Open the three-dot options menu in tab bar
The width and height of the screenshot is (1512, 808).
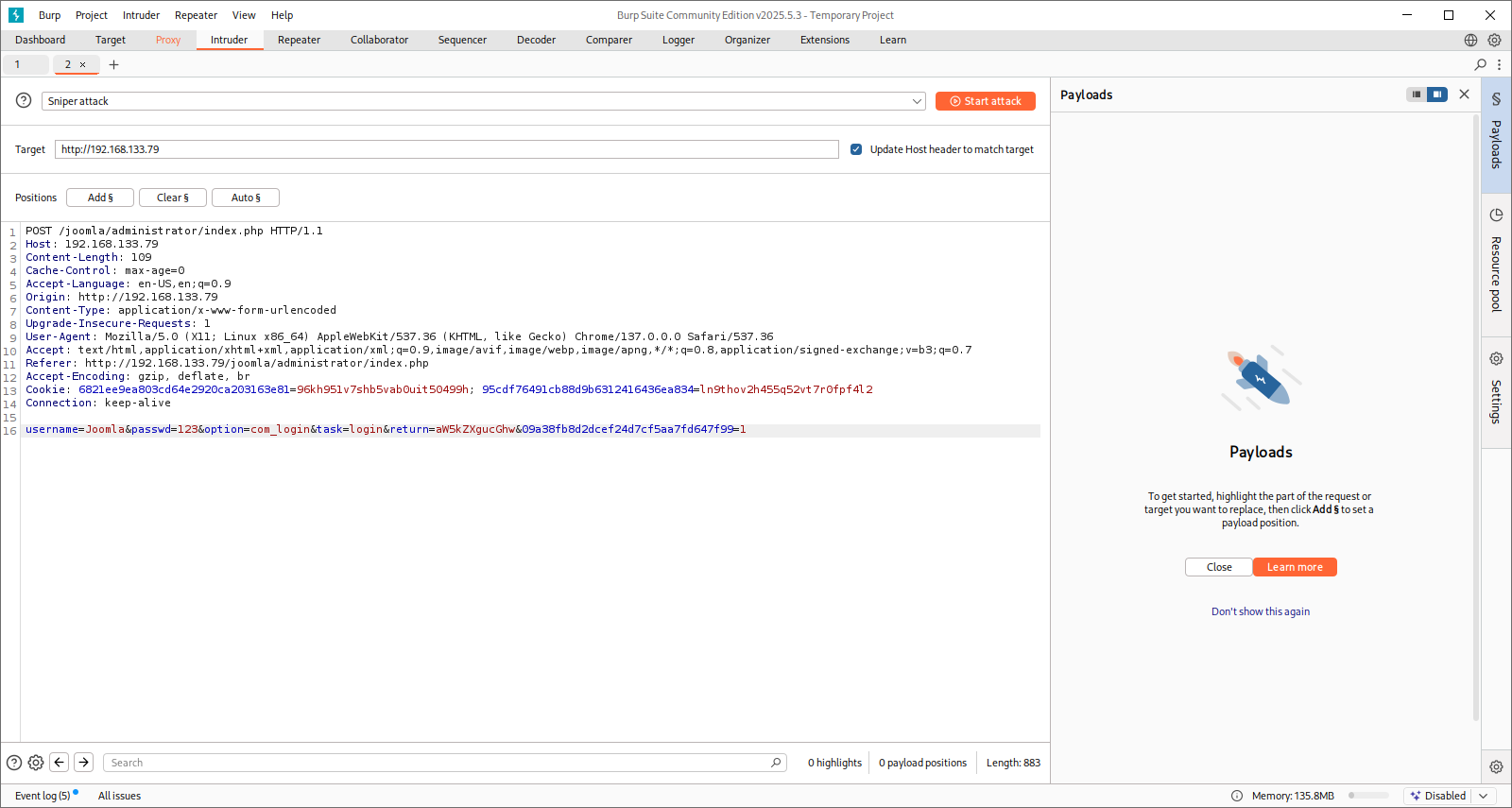click(1499, 64)
